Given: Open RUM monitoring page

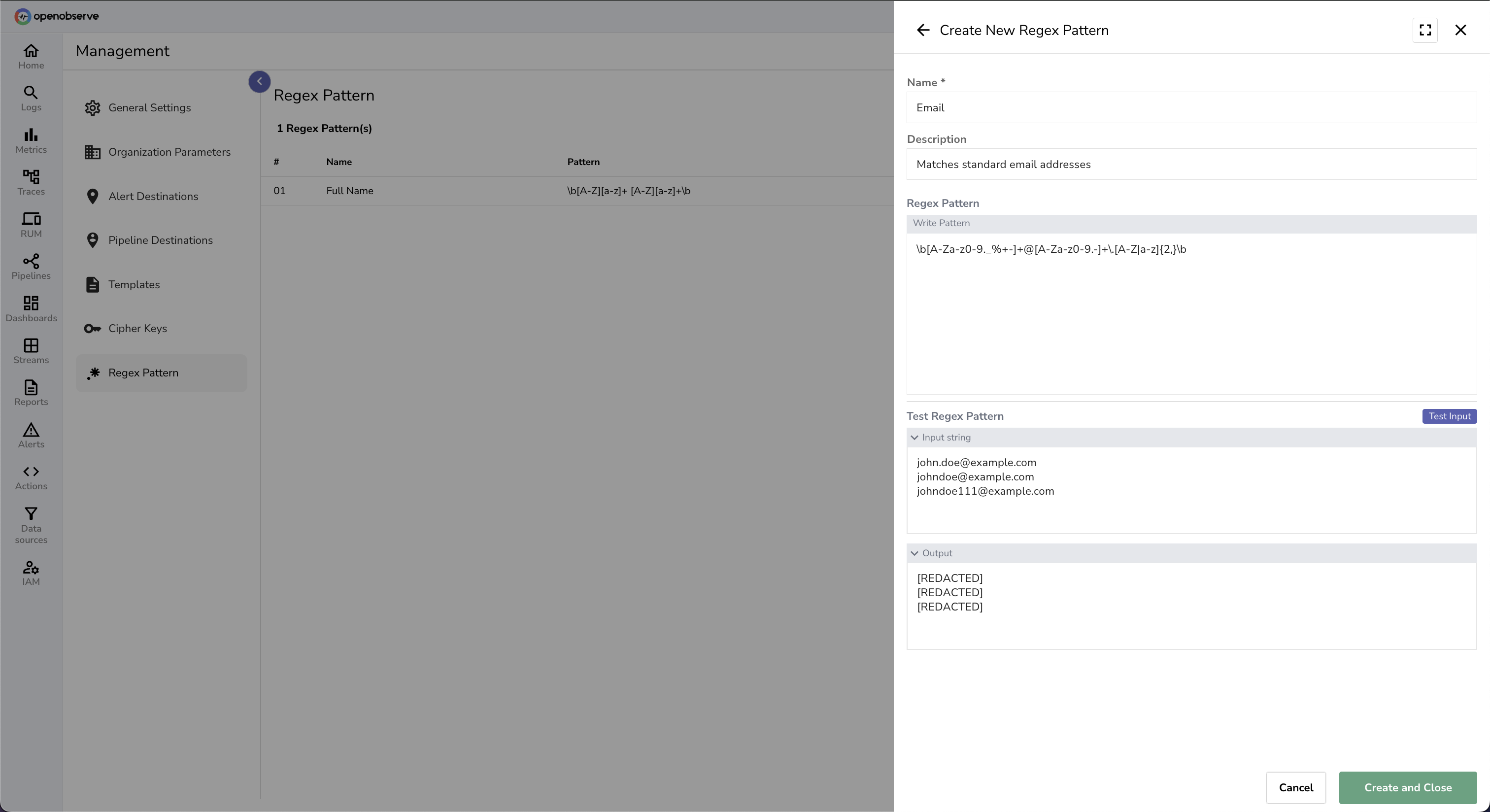Looking at the screenshot, I should click(31, 225).
